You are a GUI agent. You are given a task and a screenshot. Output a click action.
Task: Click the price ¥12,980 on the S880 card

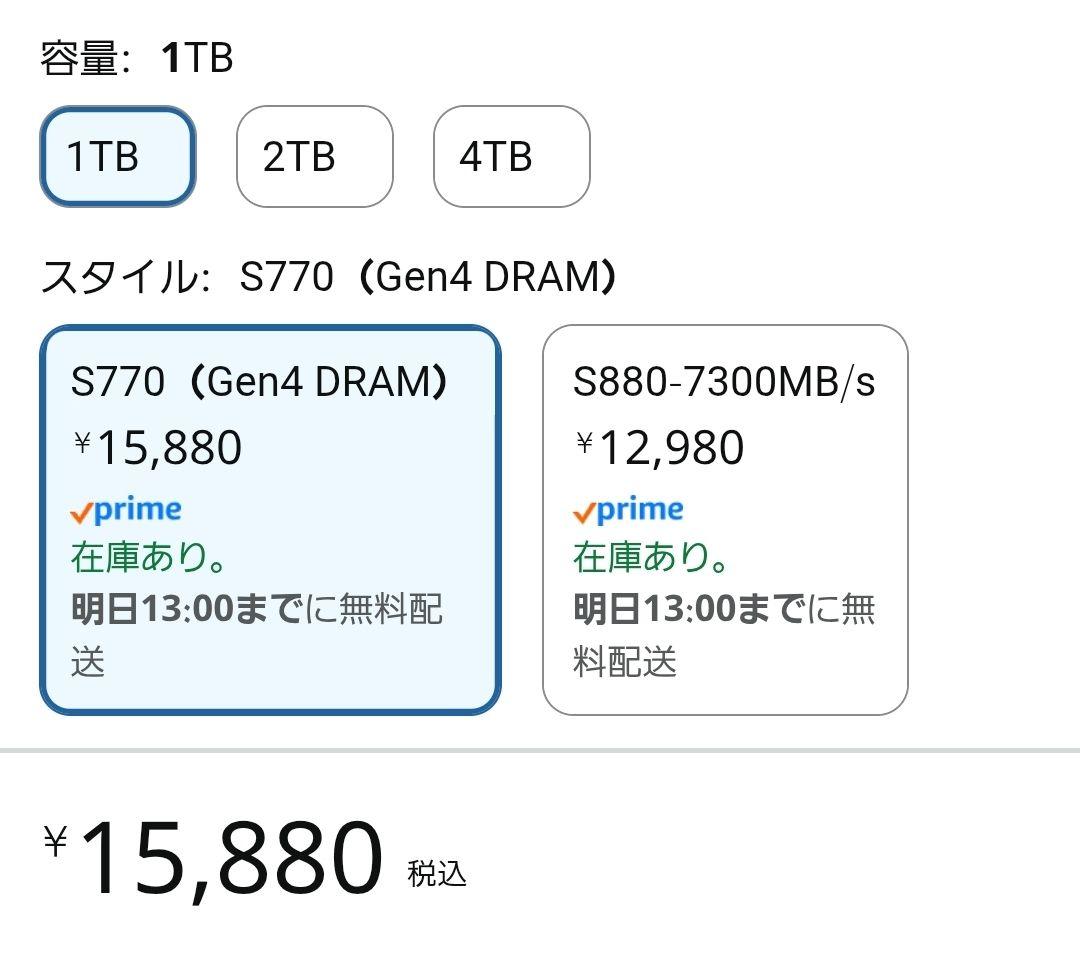coord(658,448)
